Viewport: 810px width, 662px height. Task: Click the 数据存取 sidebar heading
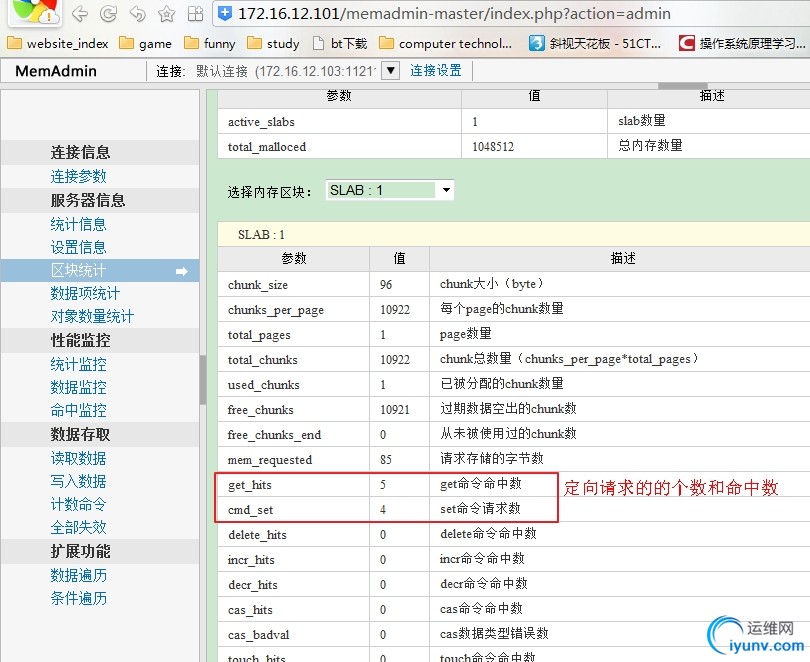pyautogui.click(x=81, y=434)
